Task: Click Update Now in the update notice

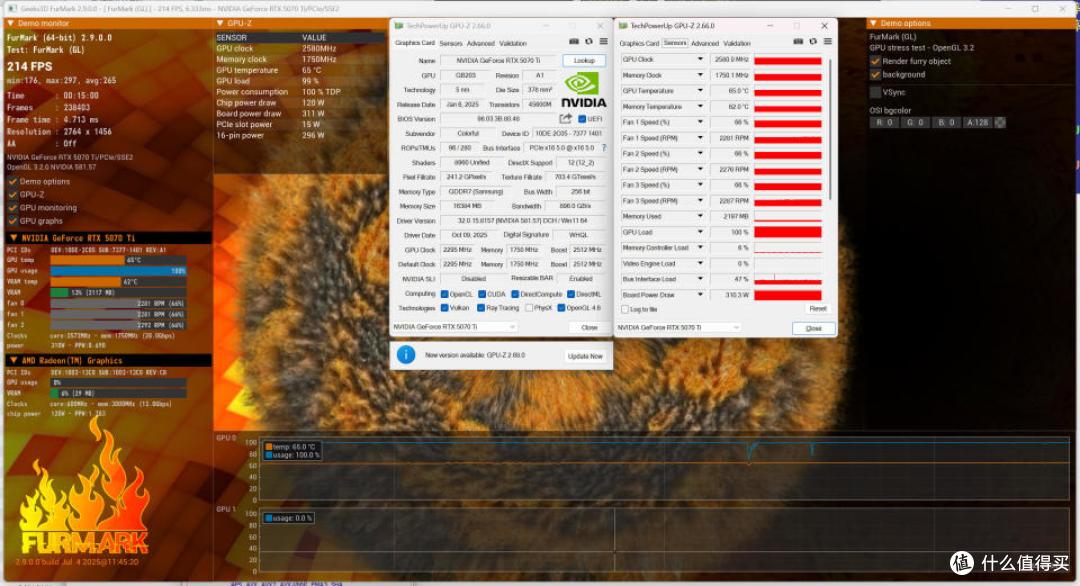Action: coord(585,356)
